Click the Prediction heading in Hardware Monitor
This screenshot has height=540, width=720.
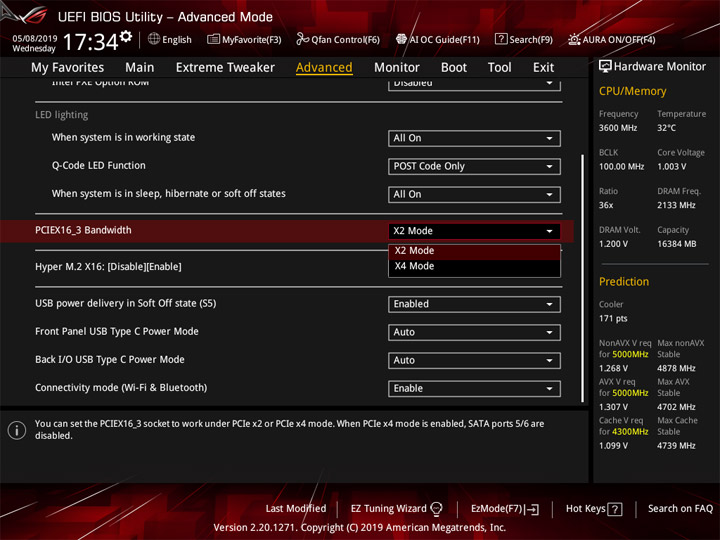624,281
